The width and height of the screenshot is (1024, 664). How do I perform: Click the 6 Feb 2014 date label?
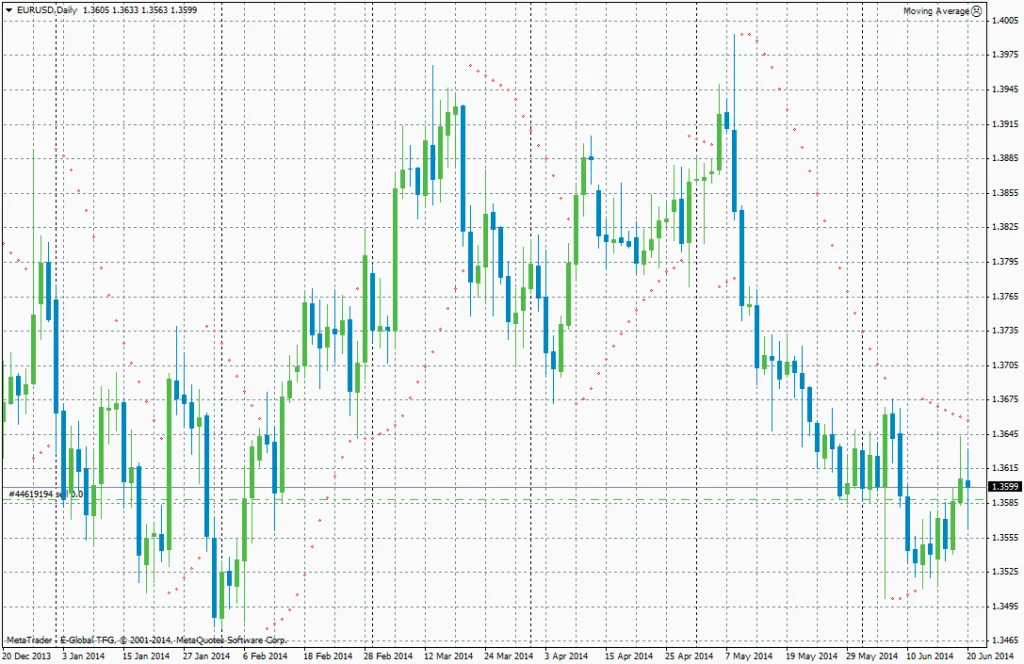[x=265, y=656]
